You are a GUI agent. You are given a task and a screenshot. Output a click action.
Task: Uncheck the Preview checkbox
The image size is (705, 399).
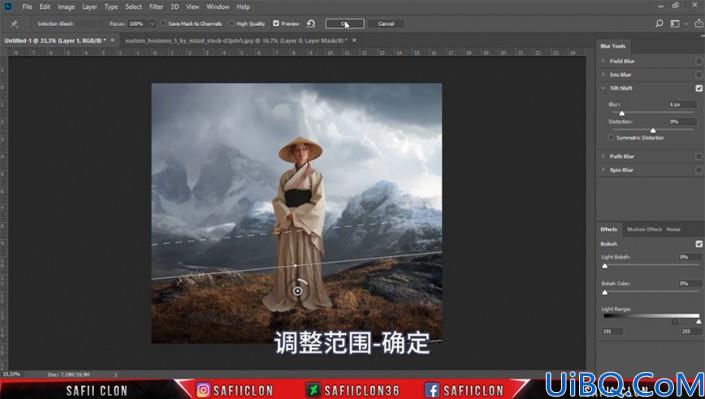click(x=276, y=23)
